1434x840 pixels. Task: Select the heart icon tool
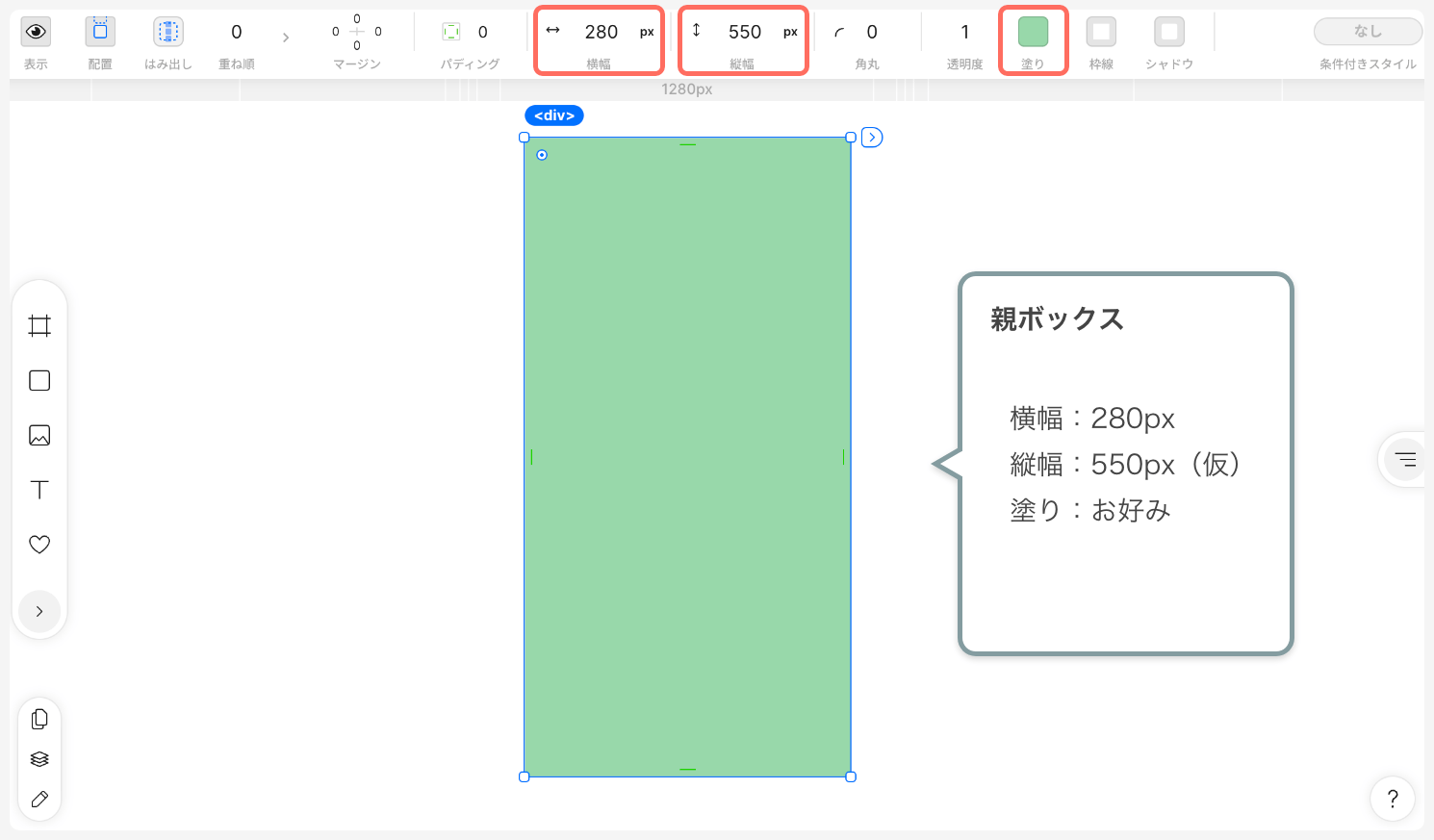coord(39,545)
